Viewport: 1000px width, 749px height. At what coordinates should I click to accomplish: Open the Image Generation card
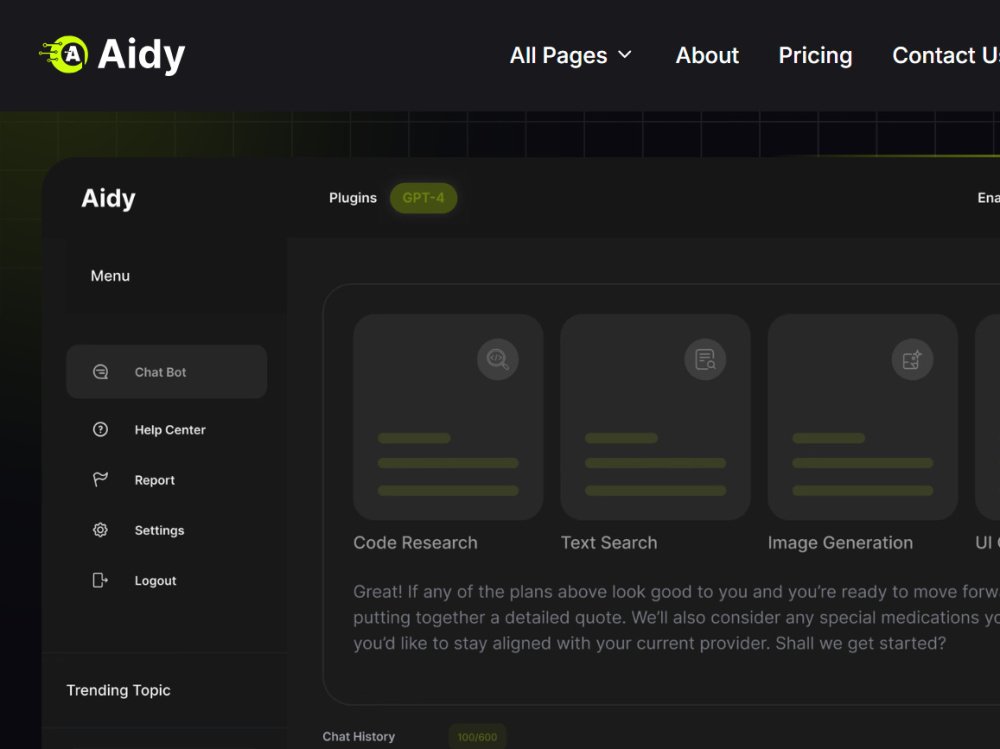pos(863,417)
